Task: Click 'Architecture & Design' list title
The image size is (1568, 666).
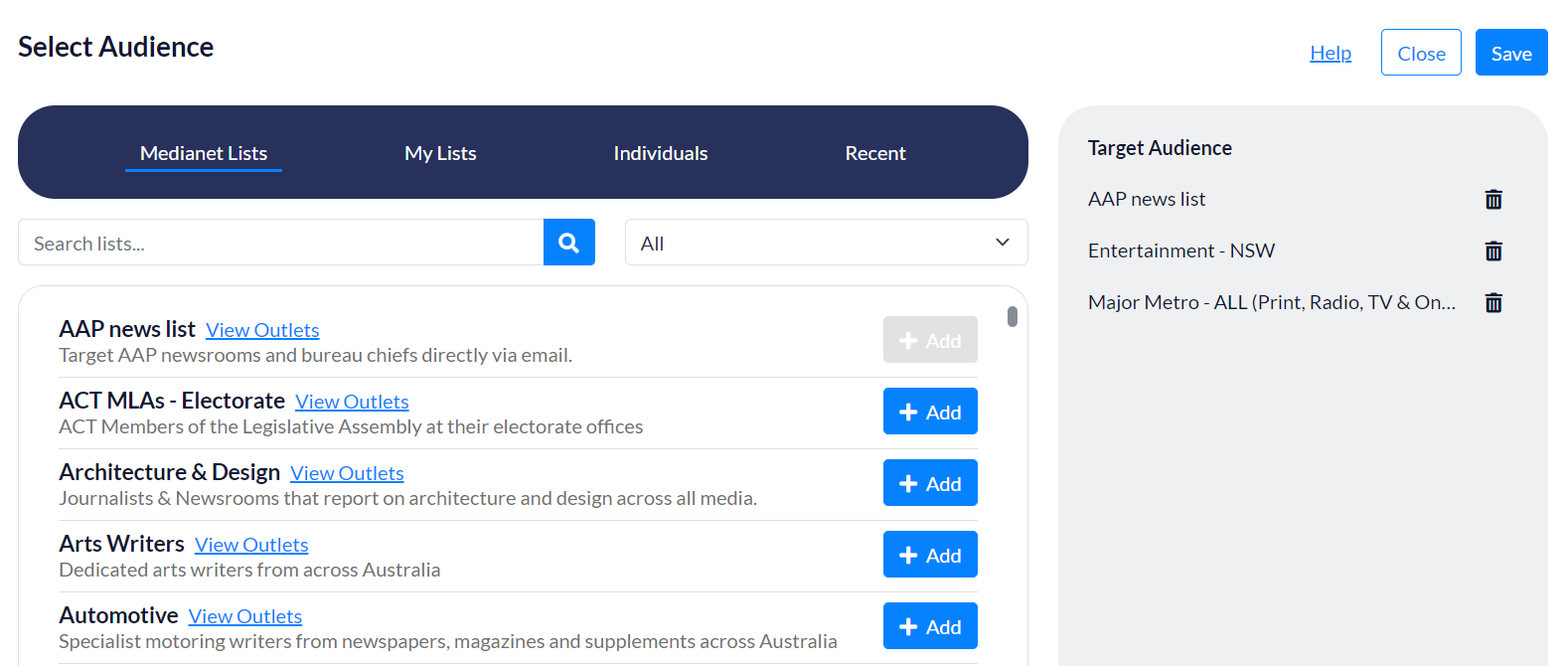Action: pos(170,472)
